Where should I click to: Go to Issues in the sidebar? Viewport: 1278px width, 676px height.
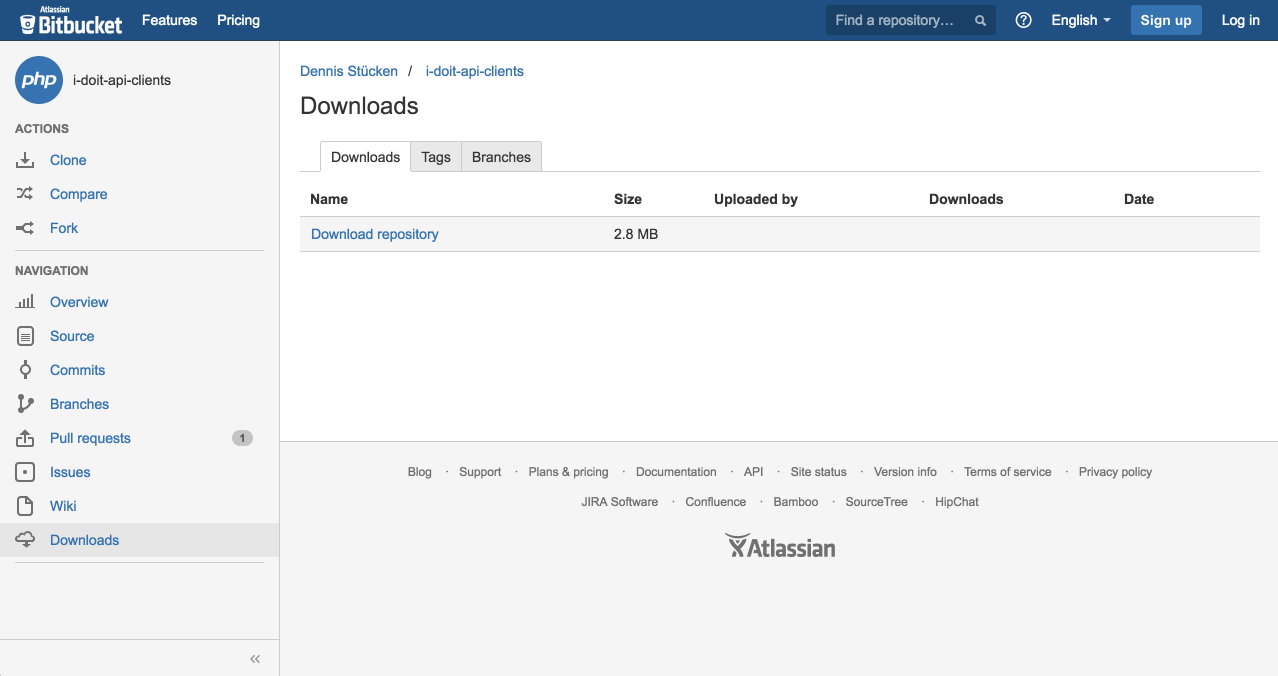pos(70,472)
